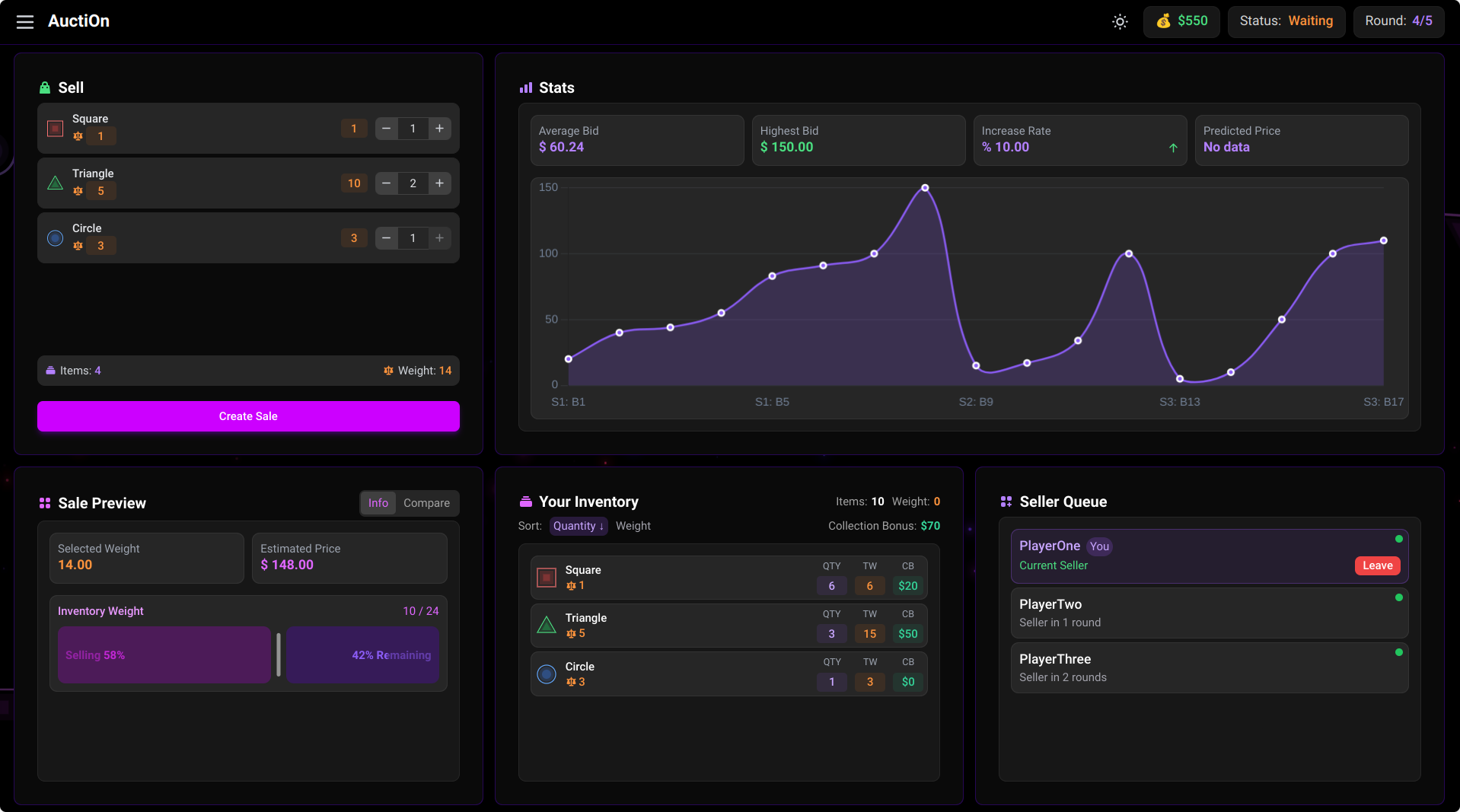This screenshot has width=1460, height=812.
Task: Click the inventory weight bar divider handle
Action: click(x=279, y=654)
